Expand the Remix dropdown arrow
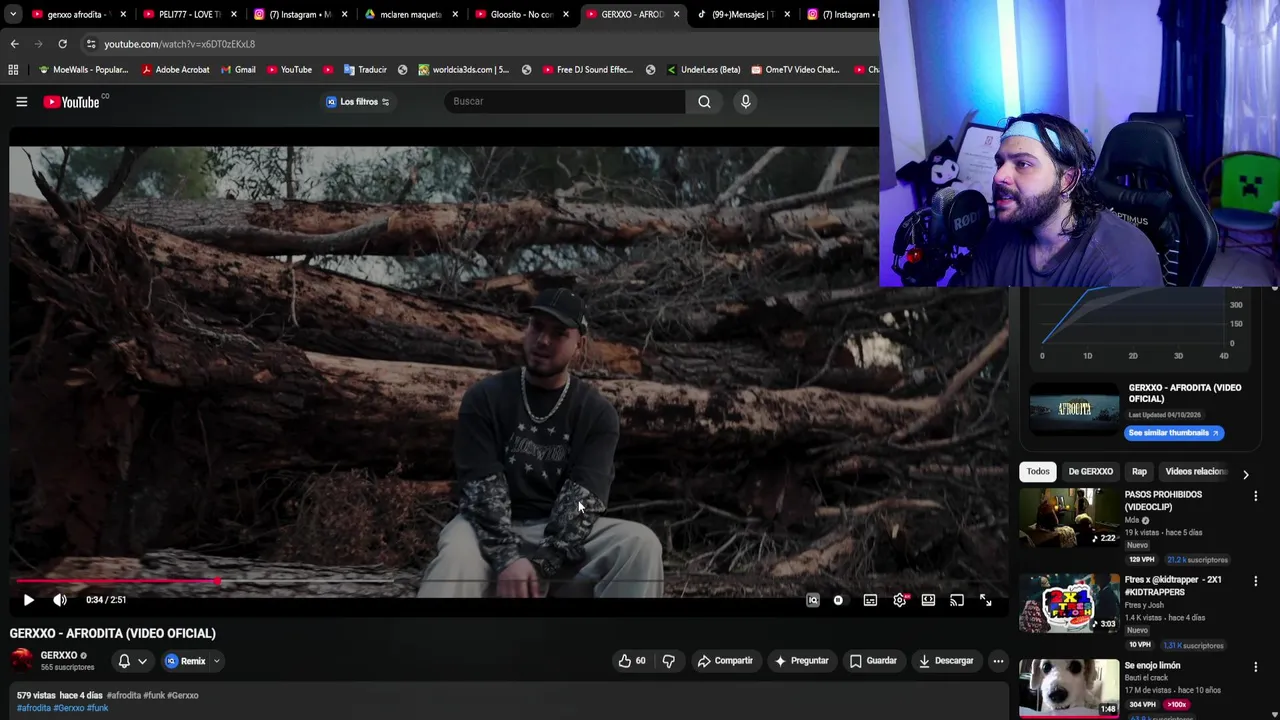The width and height of the screenshot is (1280, 720). point(216,661)
